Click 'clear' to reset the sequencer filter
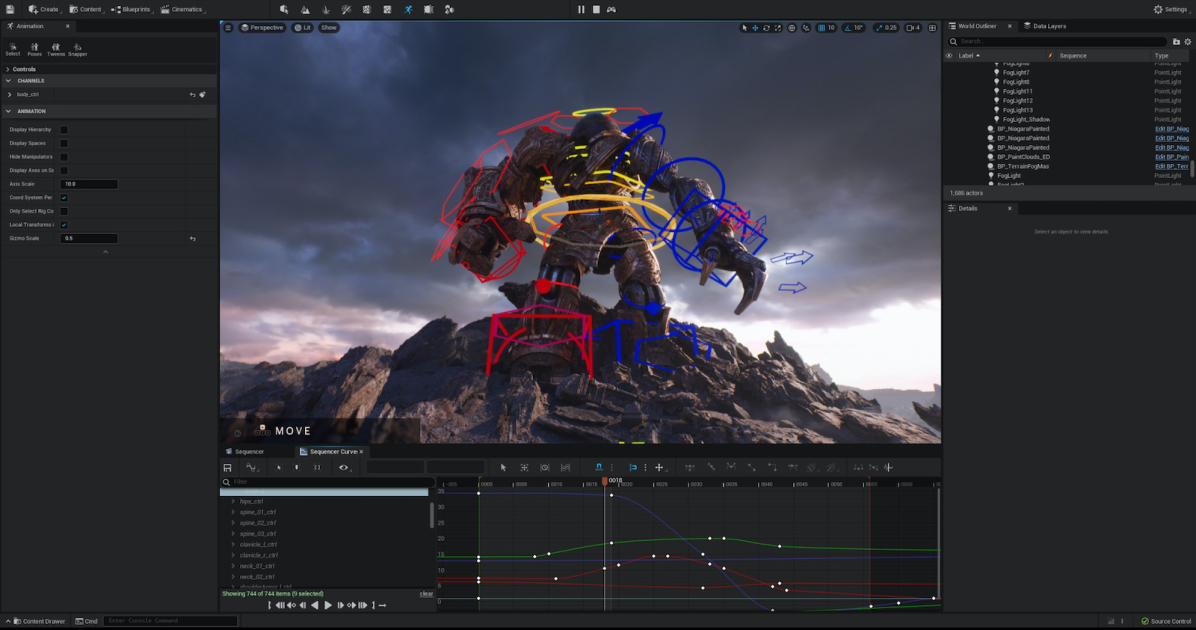The image size is (1196, 630). (426, 593)
